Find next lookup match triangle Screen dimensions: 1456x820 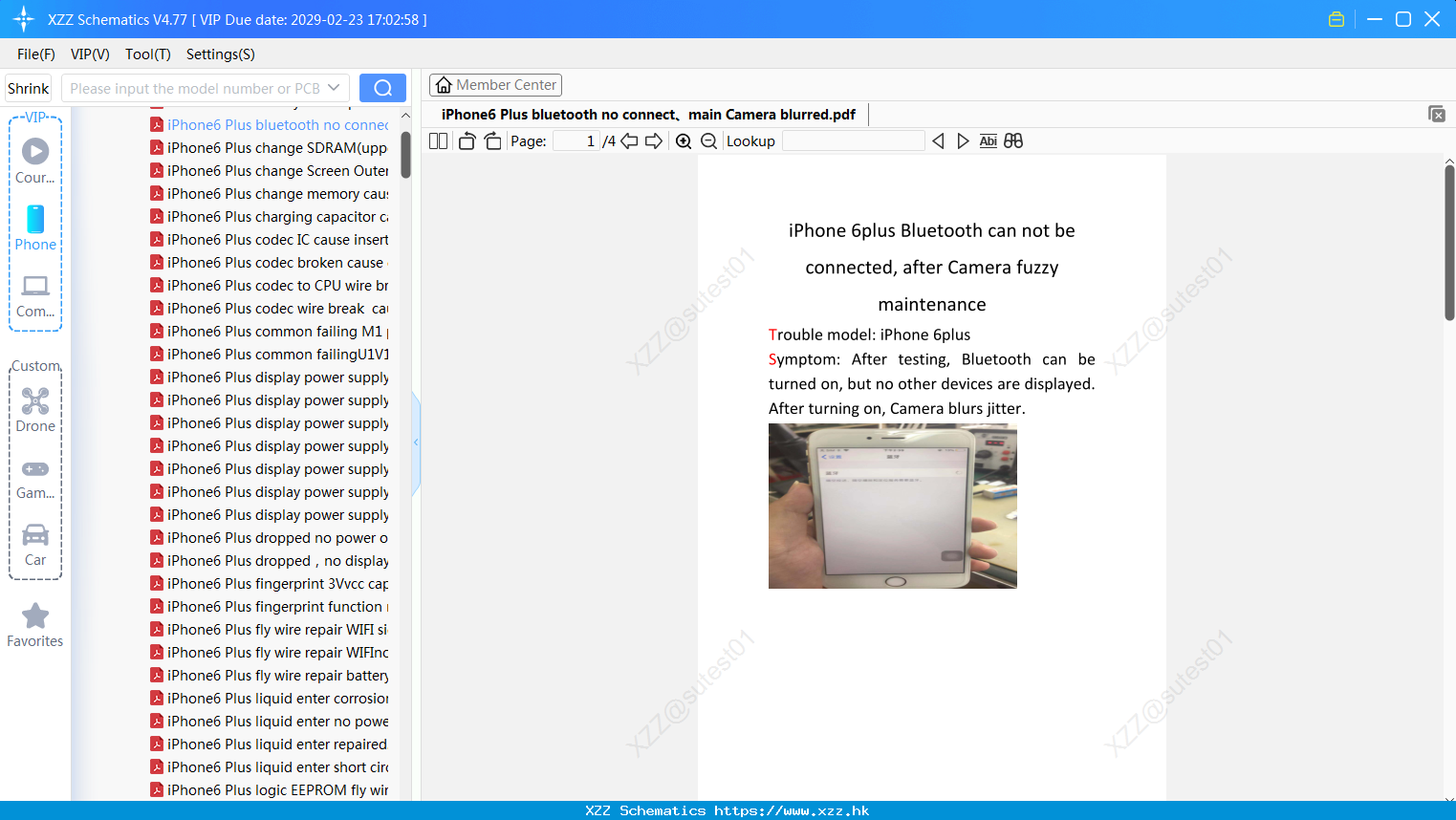[963, 140]
